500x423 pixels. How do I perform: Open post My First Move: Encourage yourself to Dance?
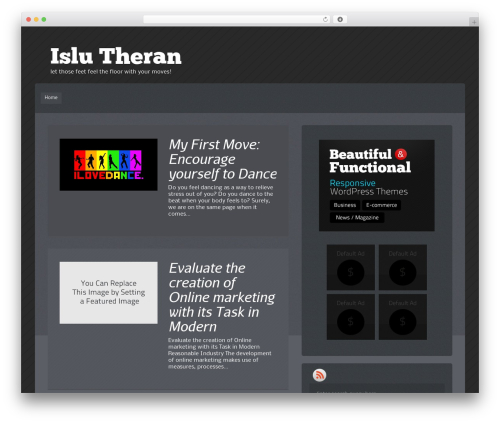223,159
